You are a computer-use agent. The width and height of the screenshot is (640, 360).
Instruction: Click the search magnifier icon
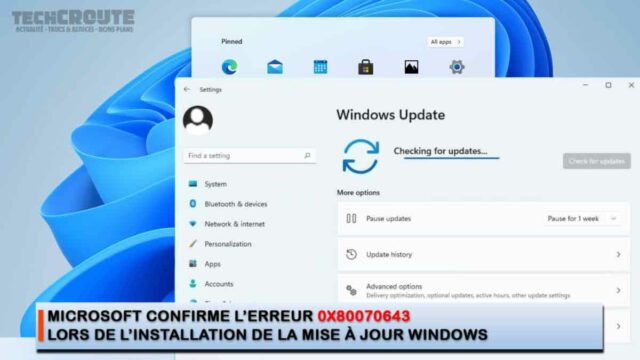307,156
